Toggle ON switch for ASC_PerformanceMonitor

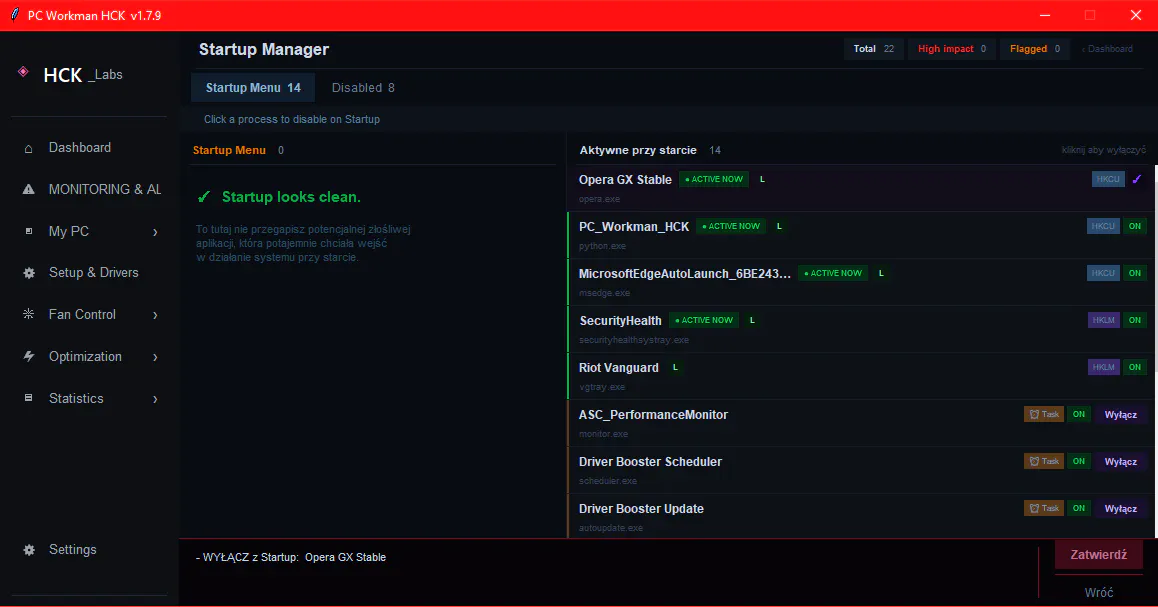pyautogui.click(x=1079, y=414)
